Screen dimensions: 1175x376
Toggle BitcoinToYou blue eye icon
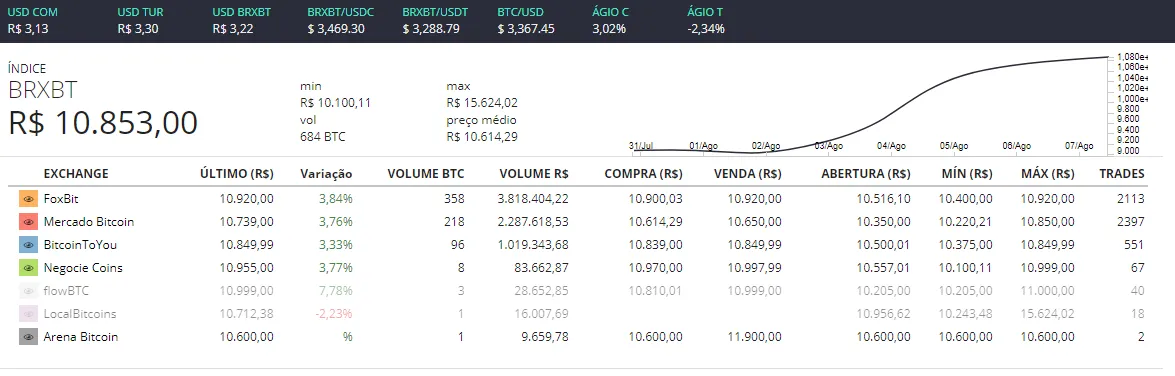28,245
